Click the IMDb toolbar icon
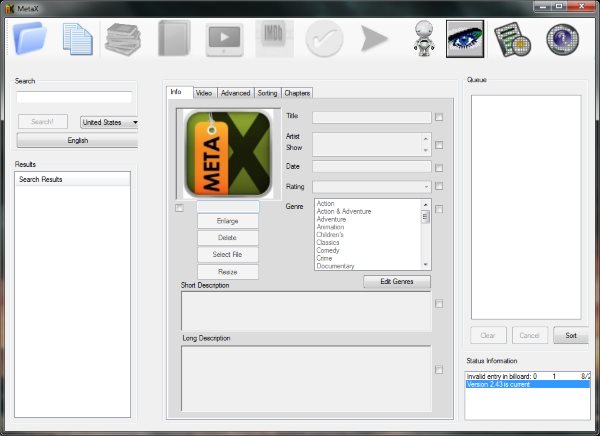This screenshot has width=600, height=436. [x=274, y=39]
